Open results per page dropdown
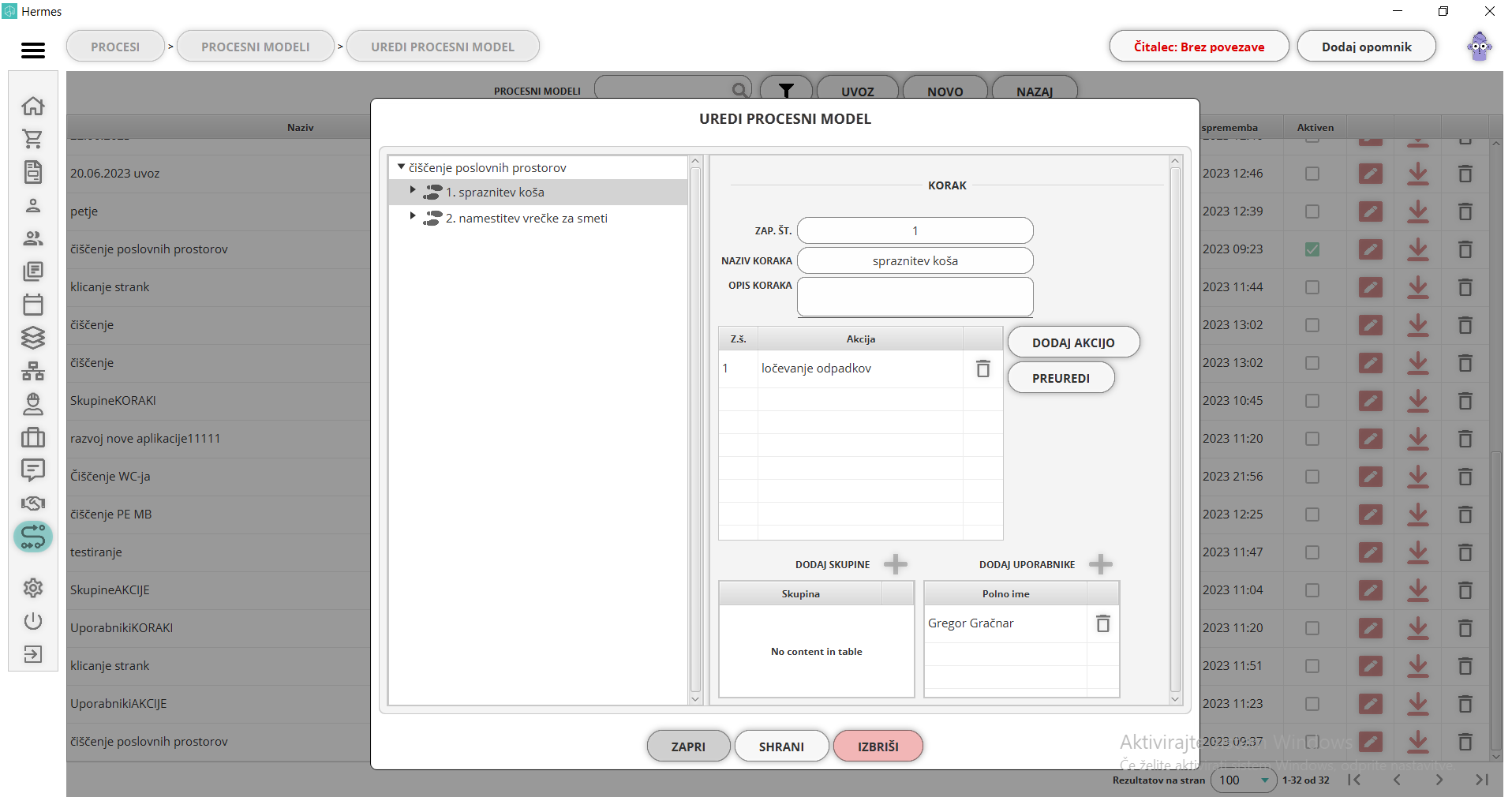 coord(1244,780)
